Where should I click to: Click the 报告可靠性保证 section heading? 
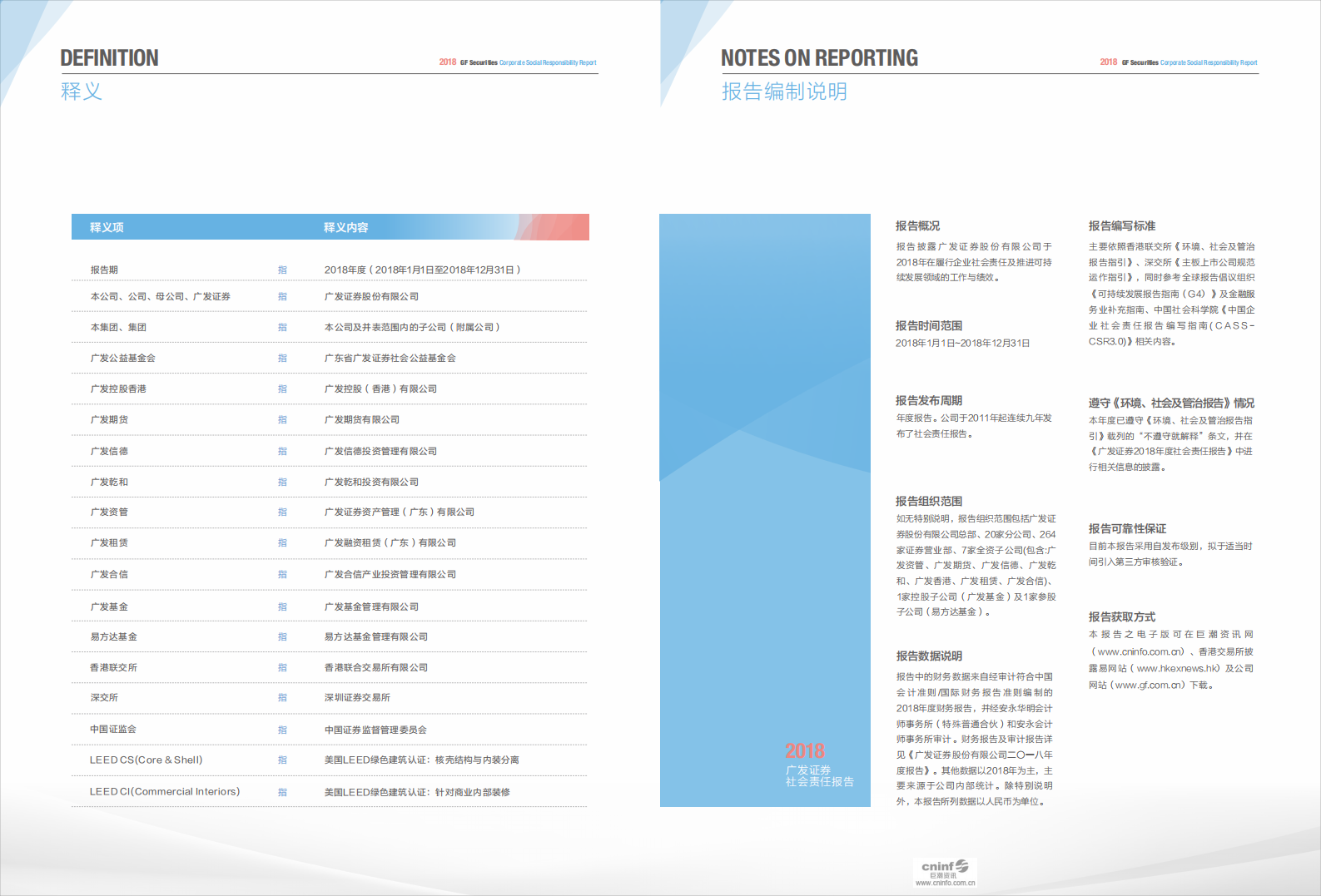tap(1127, 528)
